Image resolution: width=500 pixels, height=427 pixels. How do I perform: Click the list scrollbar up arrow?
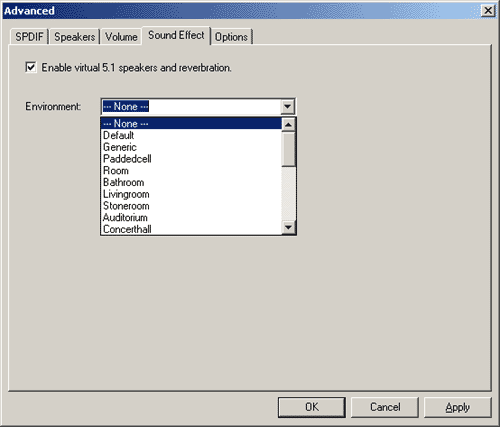(288, 125)
